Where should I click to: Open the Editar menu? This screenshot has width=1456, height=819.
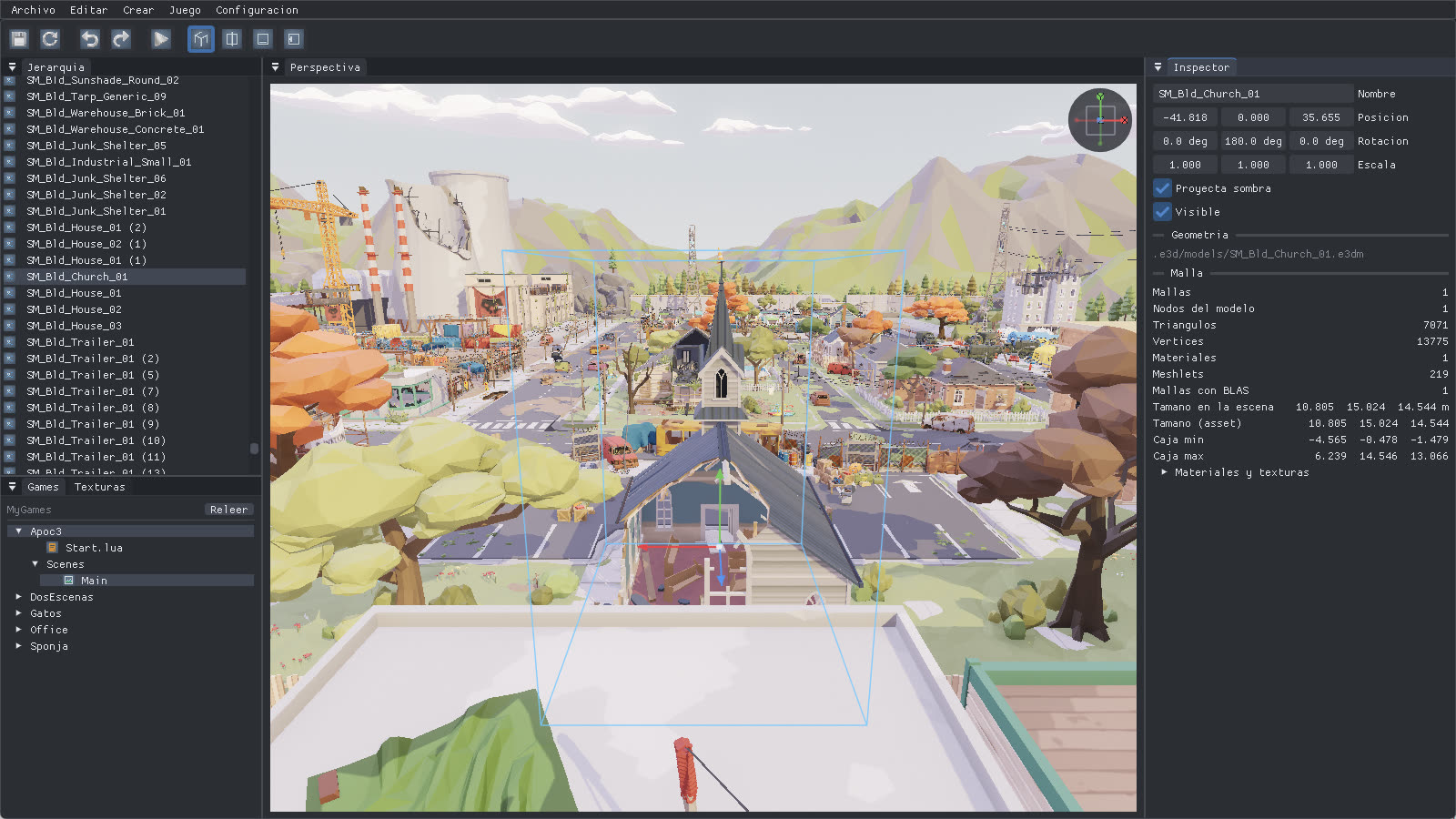click(89, 10)
